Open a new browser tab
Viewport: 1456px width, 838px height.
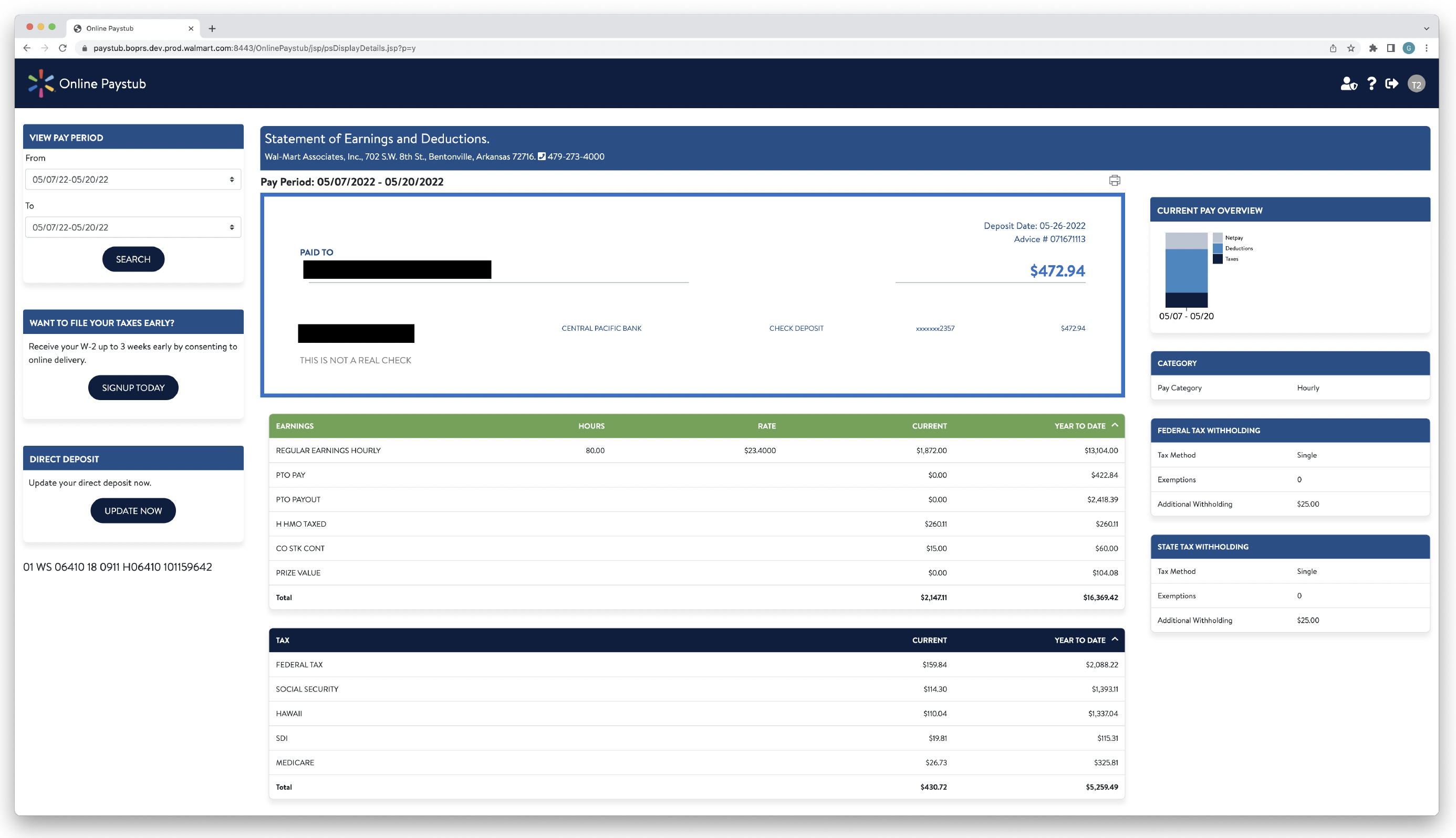pos(212,28)
